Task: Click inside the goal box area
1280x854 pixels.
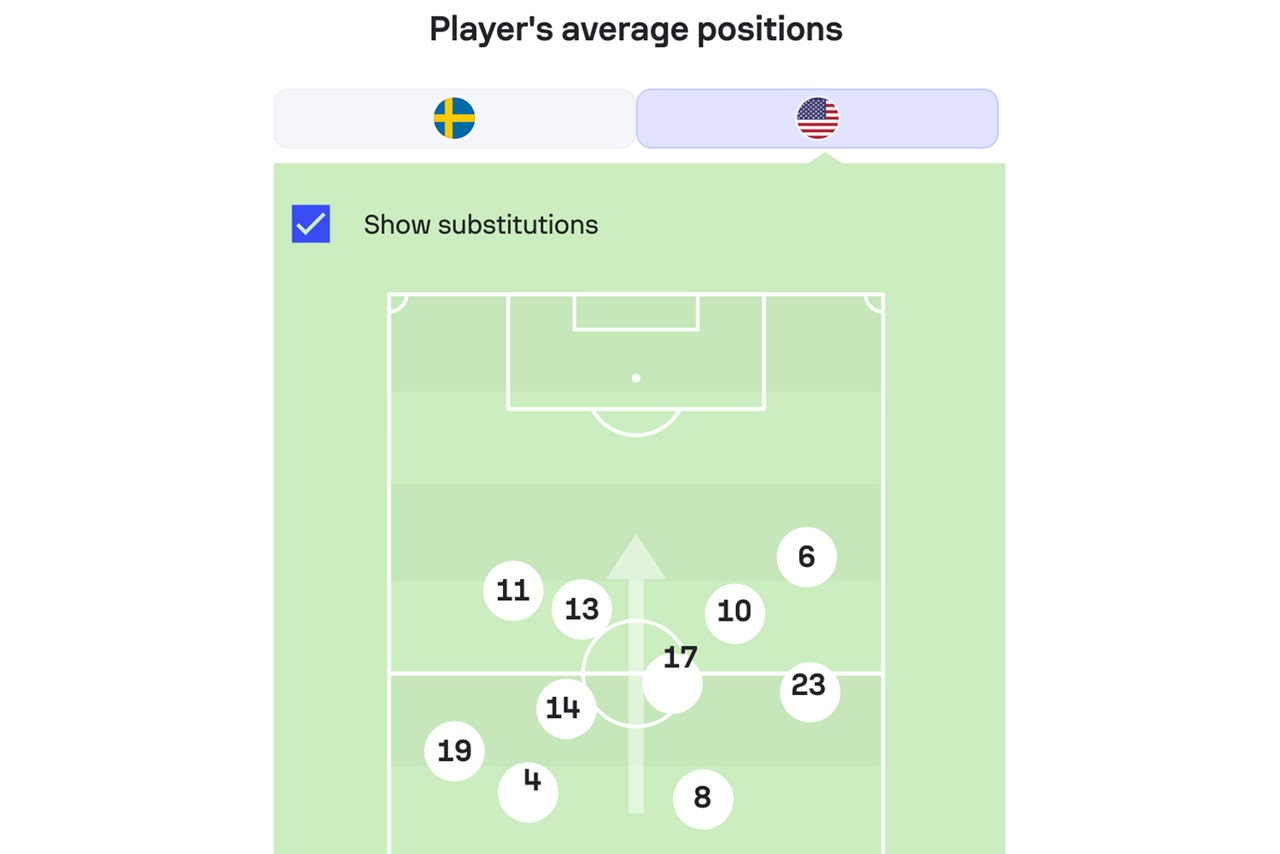Action: click(636, 312)
